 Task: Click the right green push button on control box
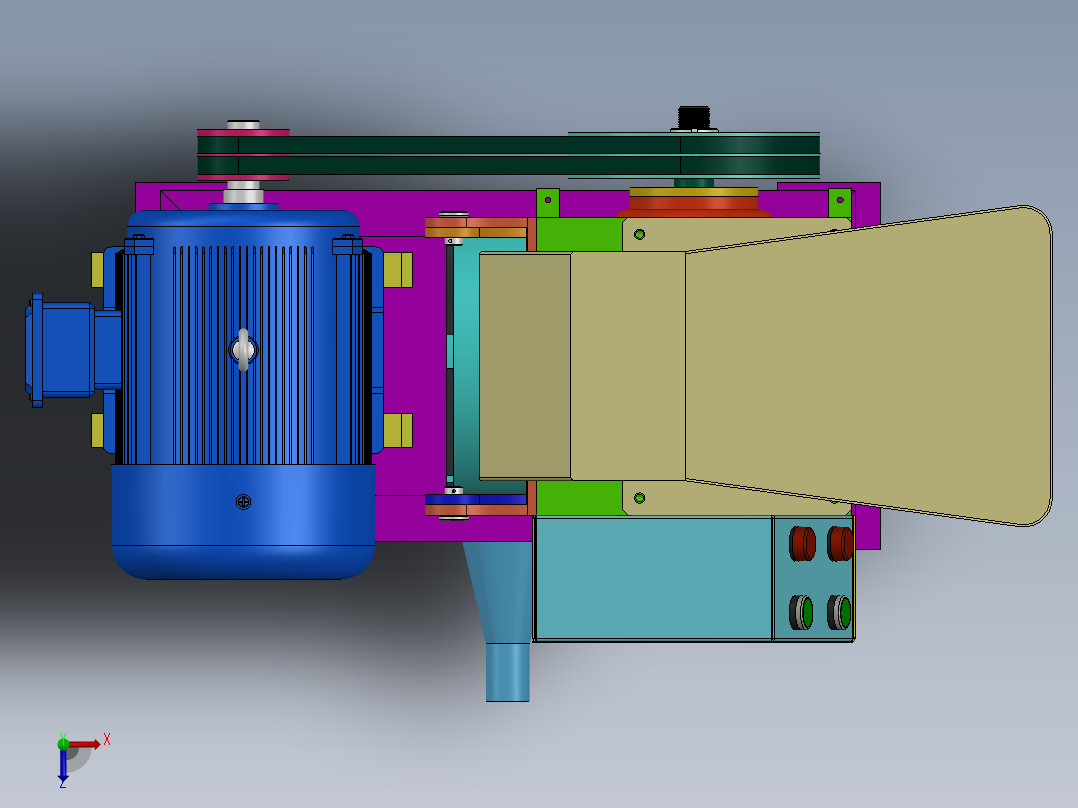click(x=839, y=612)
